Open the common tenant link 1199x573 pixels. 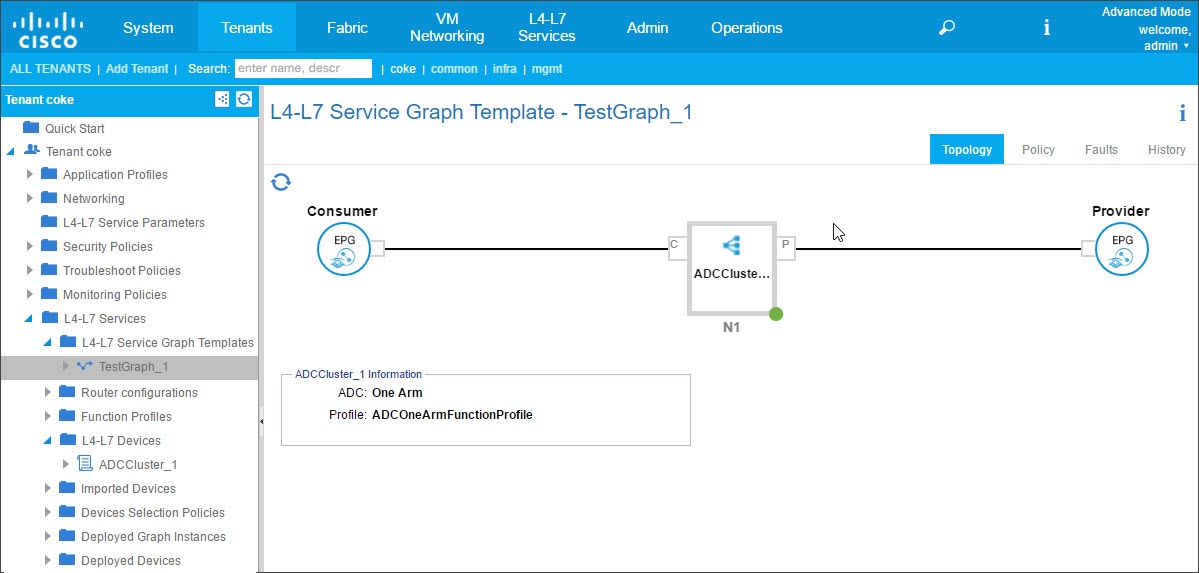coord(454,69)
